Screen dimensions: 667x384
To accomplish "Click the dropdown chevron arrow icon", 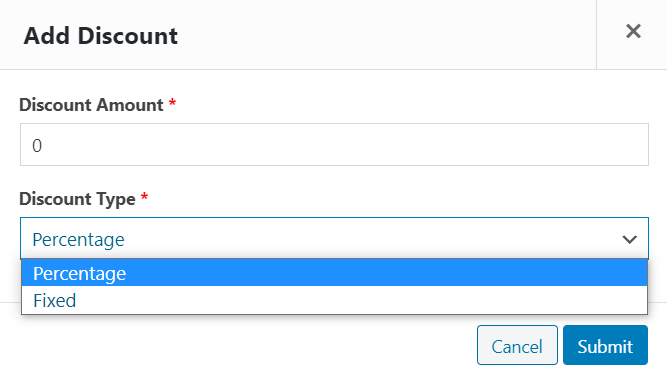I will point(629,239).
